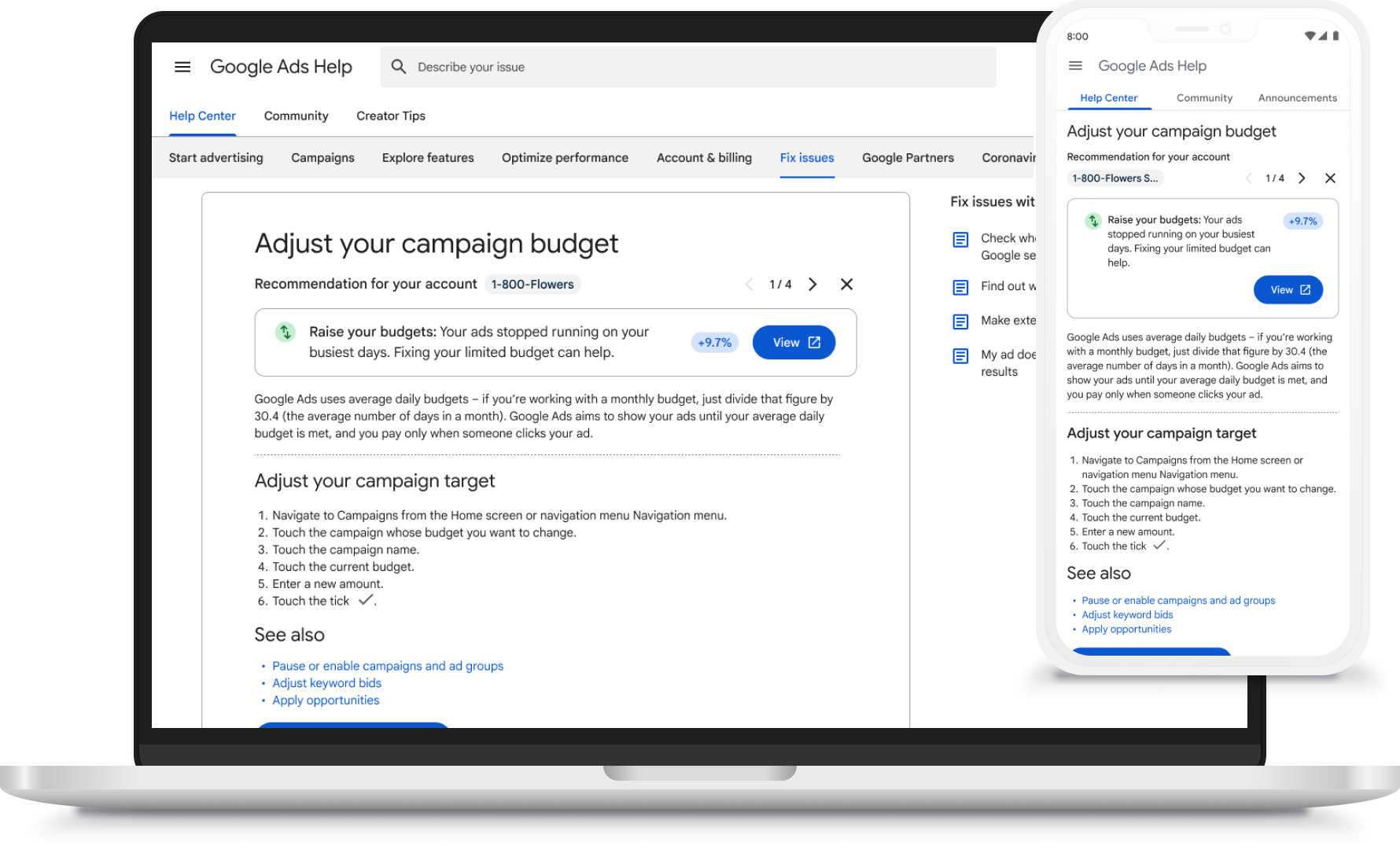Advance recommendations with the next arrow
Screen dimensions: 1400x853
[813, 284]
